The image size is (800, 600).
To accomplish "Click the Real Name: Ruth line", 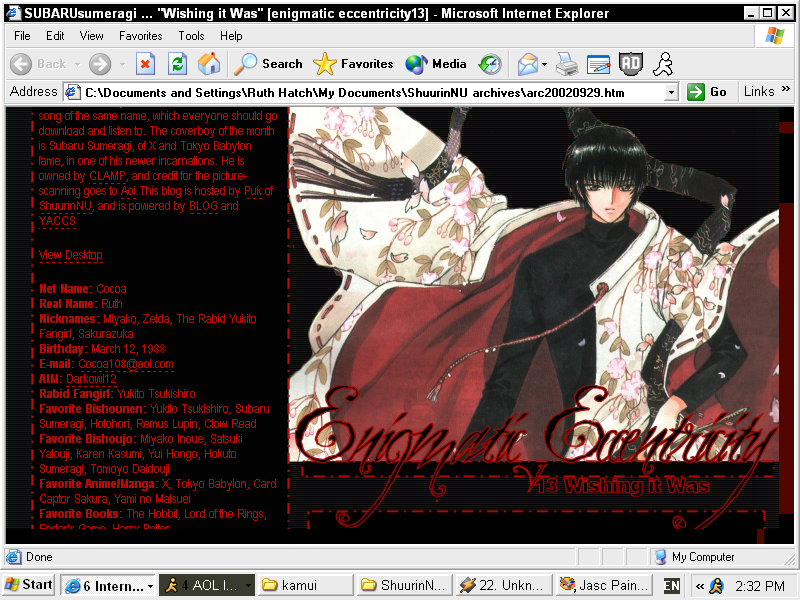I will click(x=81, y=304).
